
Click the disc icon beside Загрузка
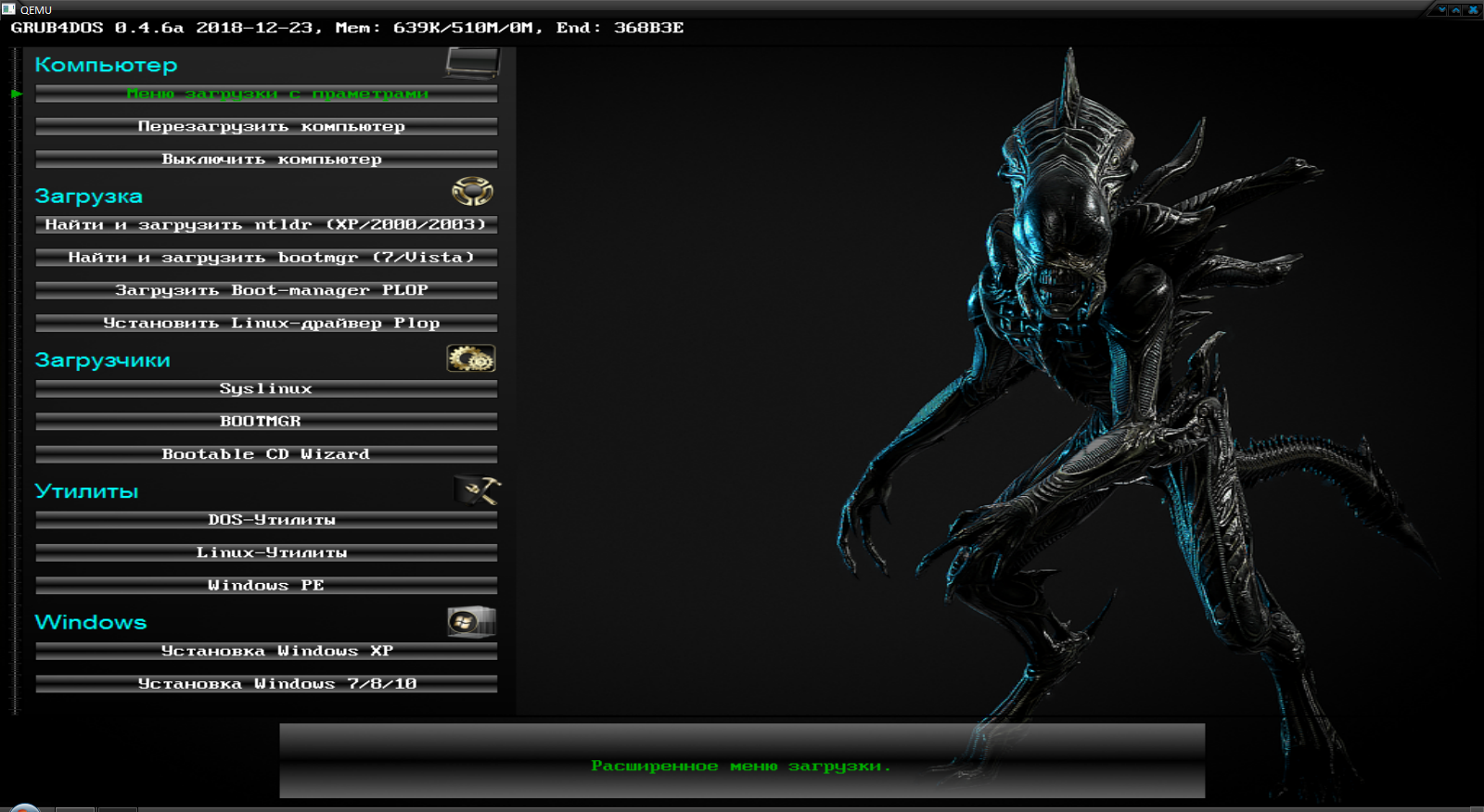(x=472, y=192)
